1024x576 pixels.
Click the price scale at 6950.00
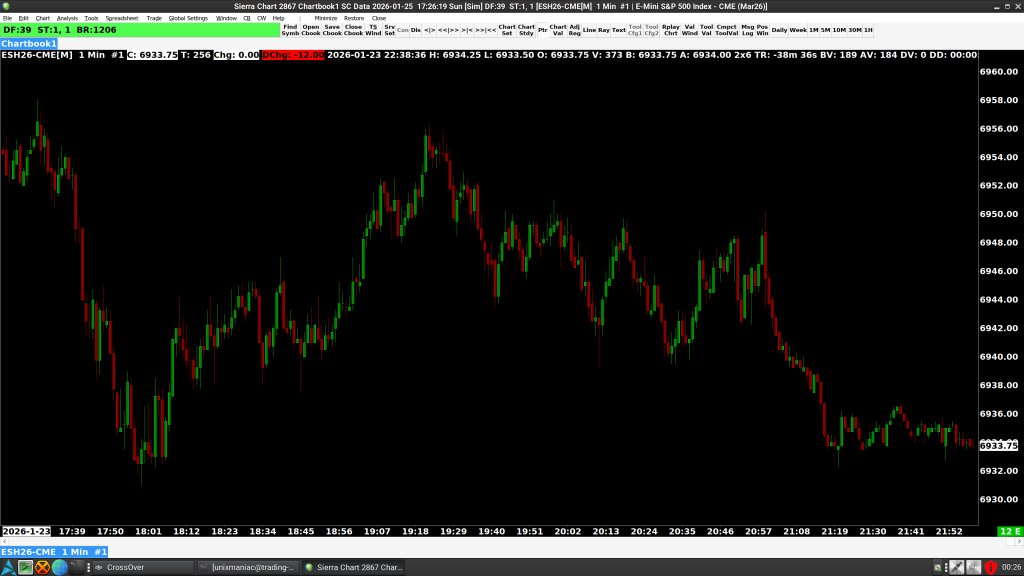(x=998, y=214)
